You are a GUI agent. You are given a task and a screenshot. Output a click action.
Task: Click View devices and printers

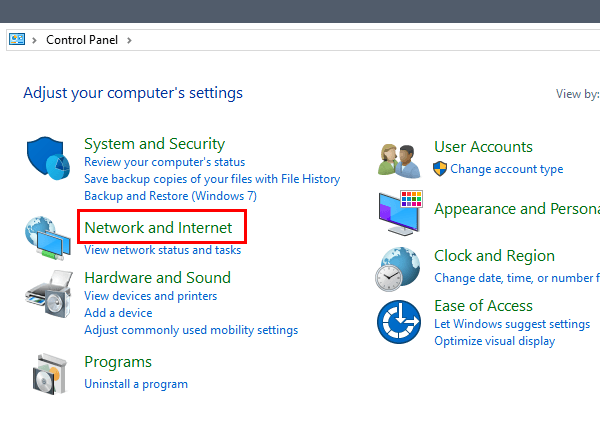point(151,296)
